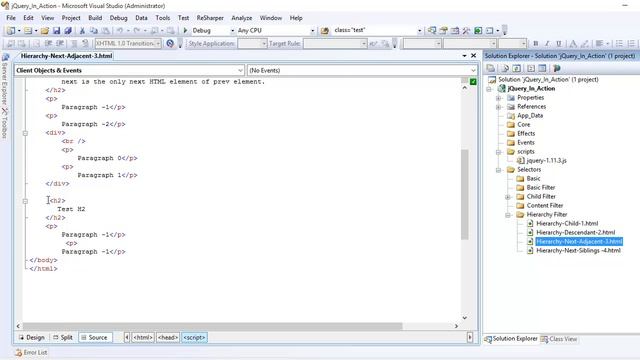Open the Build menu
Image resolution: width=640 pixels, height=360 pixels.
[x=95, y=18]
